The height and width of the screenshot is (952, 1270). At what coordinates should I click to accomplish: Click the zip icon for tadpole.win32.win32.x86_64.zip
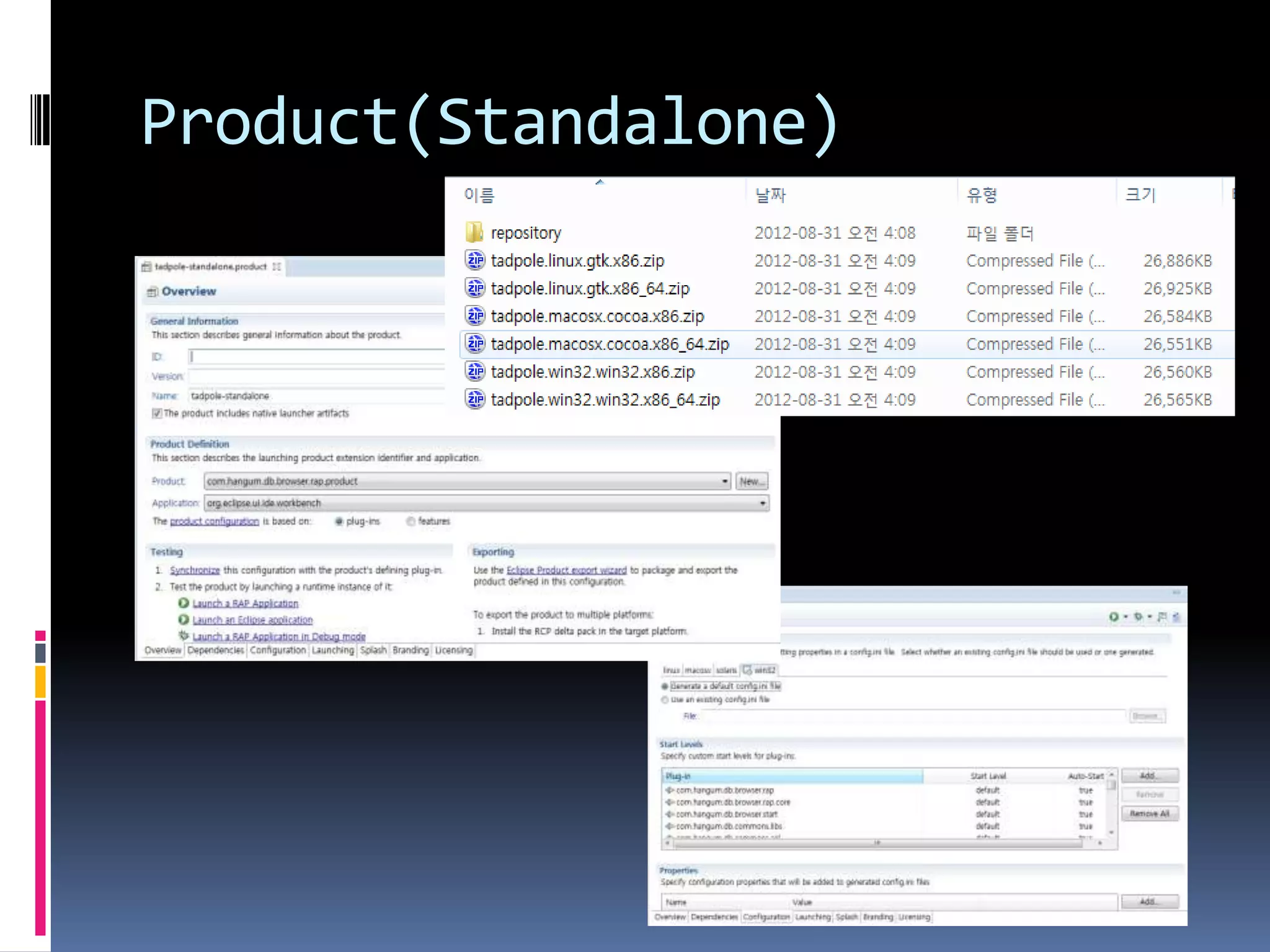tap(475, 399)
